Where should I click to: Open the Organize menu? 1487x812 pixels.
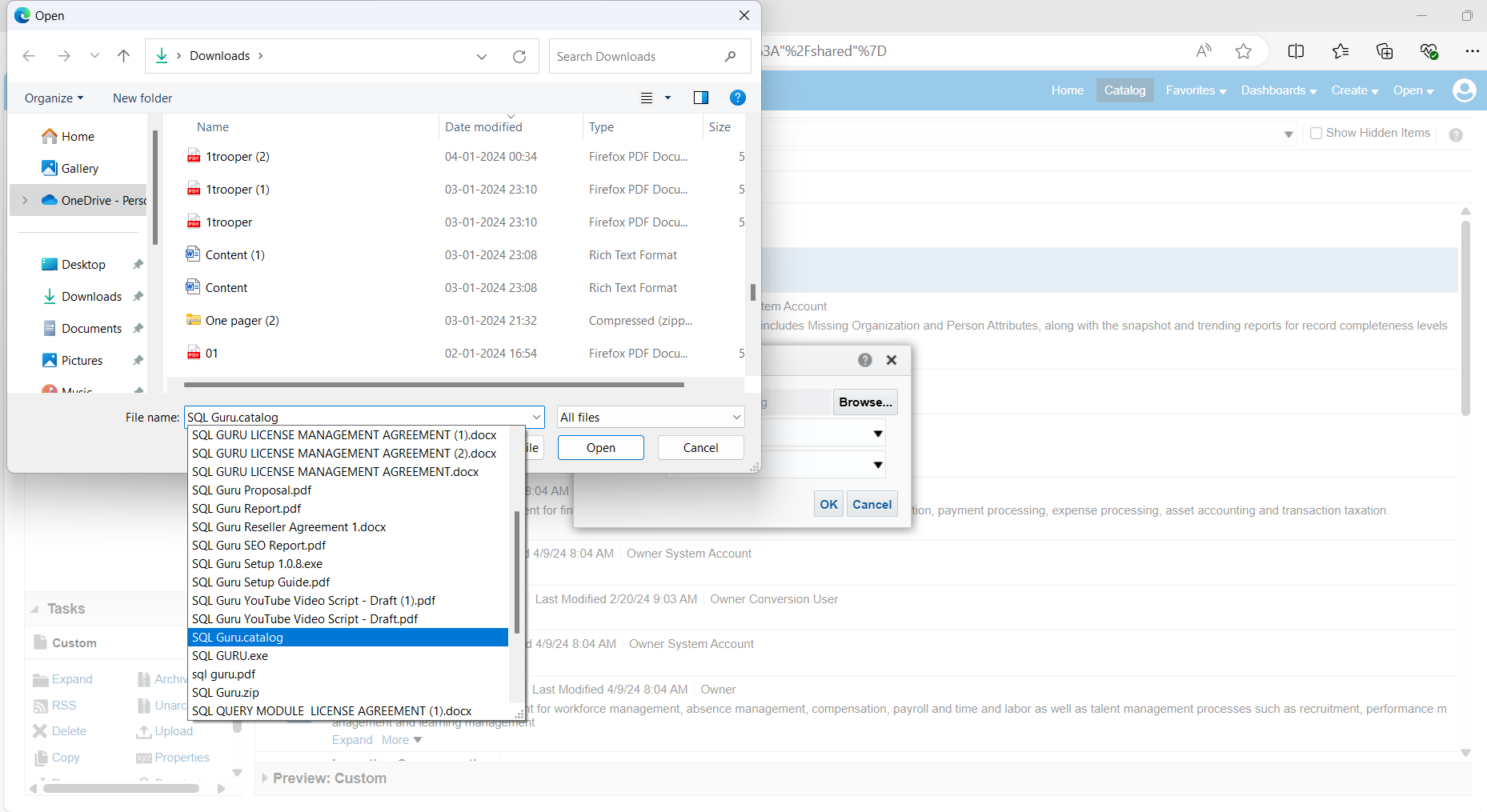pos(54,98)
